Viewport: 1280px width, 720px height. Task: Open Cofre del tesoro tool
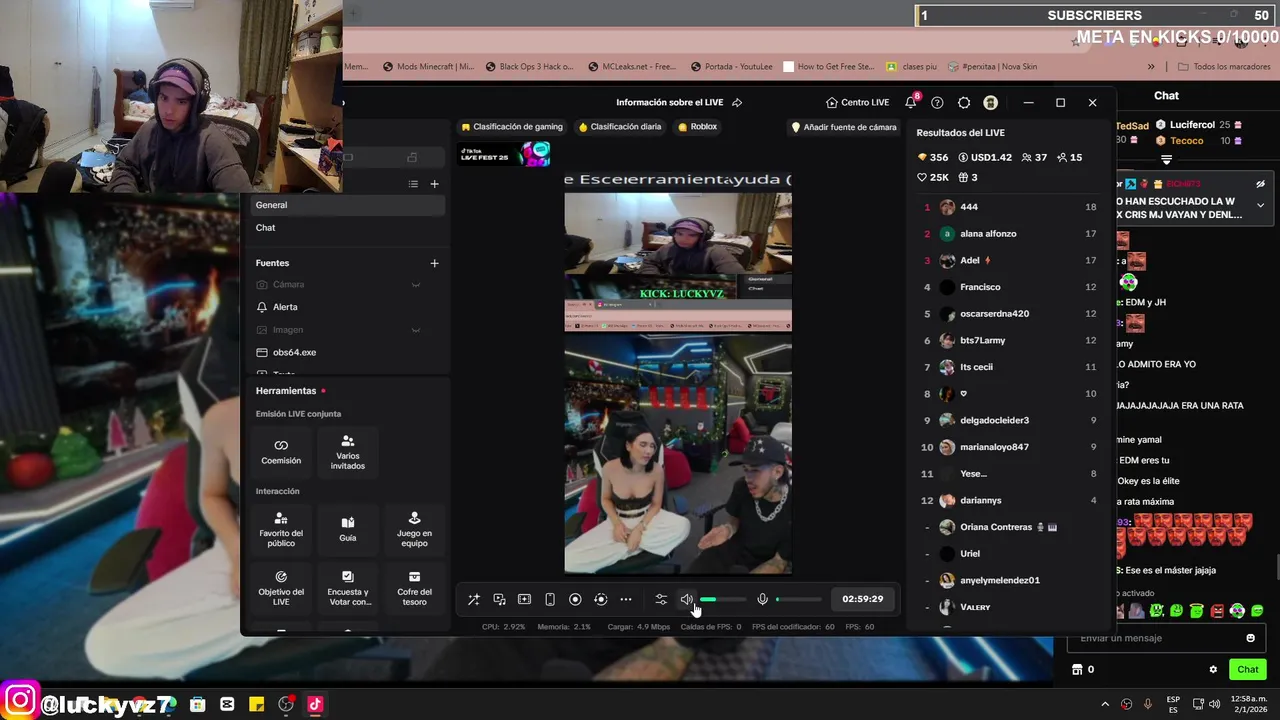414,588
